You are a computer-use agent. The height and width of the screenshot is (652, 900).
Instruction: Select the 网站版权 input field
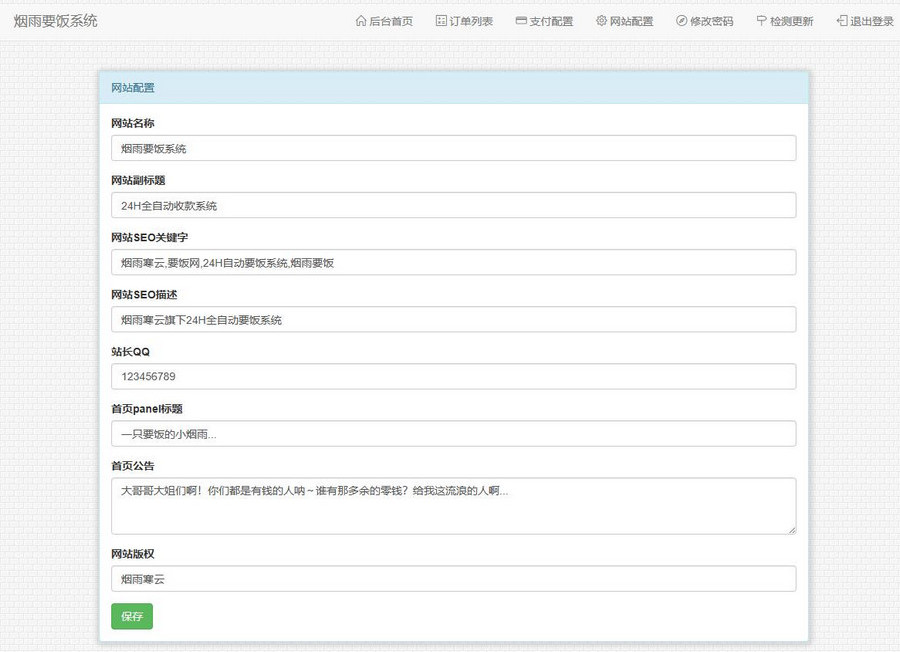click(x=453, y=578)
